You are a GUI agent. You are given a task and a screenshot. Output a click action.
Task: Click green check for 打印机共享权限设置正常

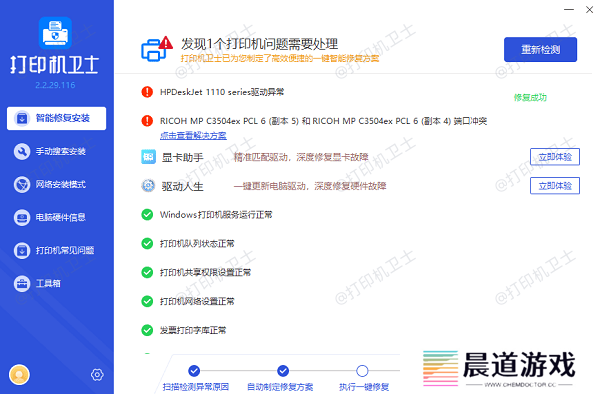point(147,272)
